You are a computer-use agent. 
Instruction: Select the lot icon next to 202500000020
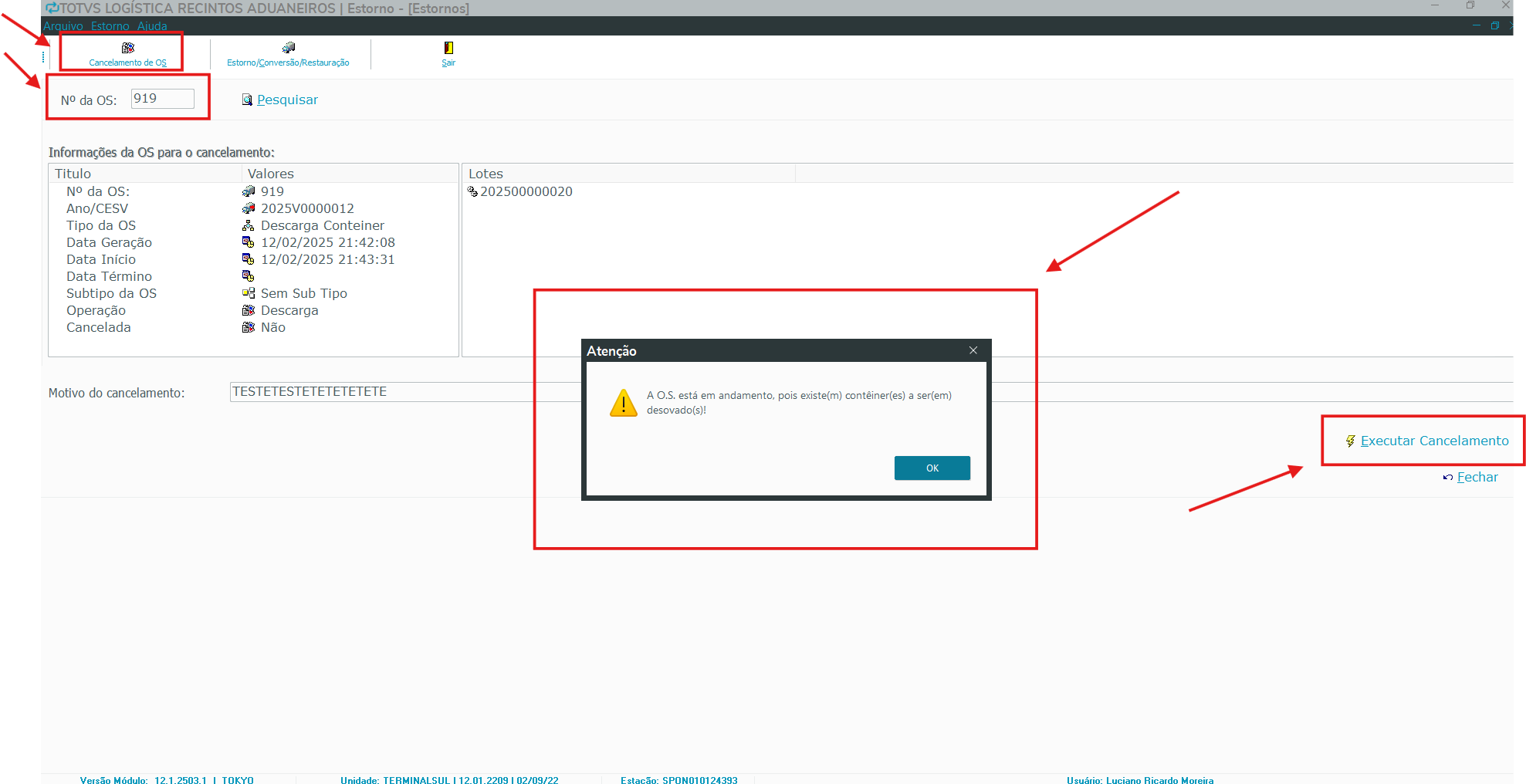point(472,191)
